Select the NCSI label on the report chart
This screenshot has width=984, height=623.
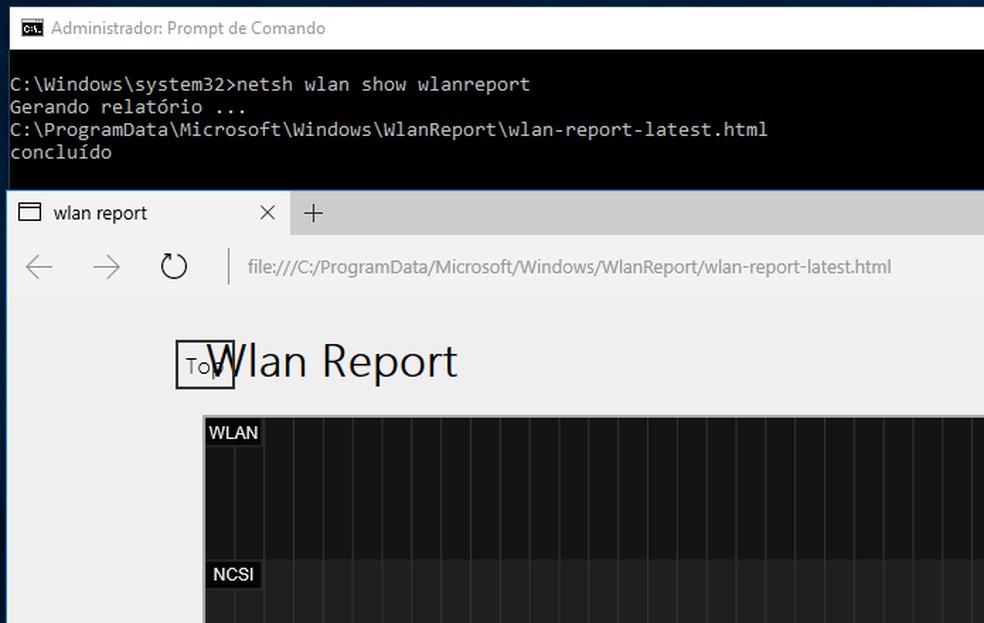tap(233, 575)
